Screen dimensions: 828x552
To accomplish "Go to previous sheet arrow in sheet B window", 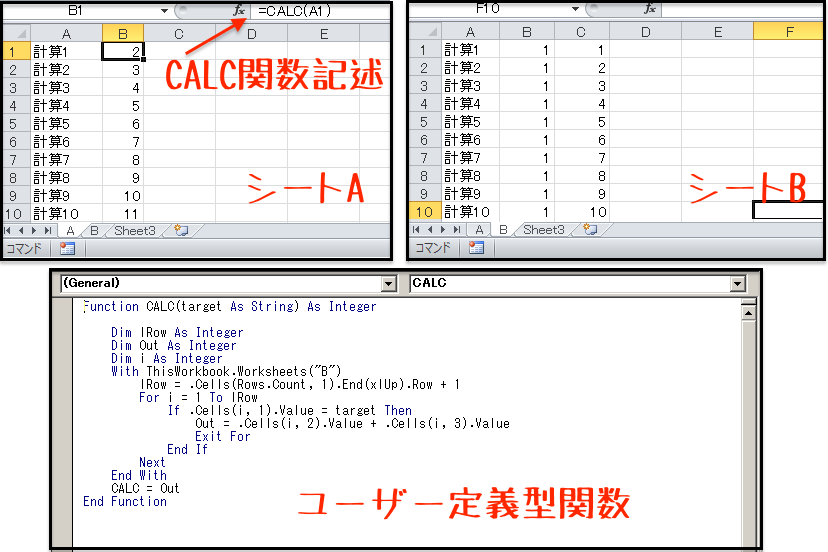I will [430, 229].
